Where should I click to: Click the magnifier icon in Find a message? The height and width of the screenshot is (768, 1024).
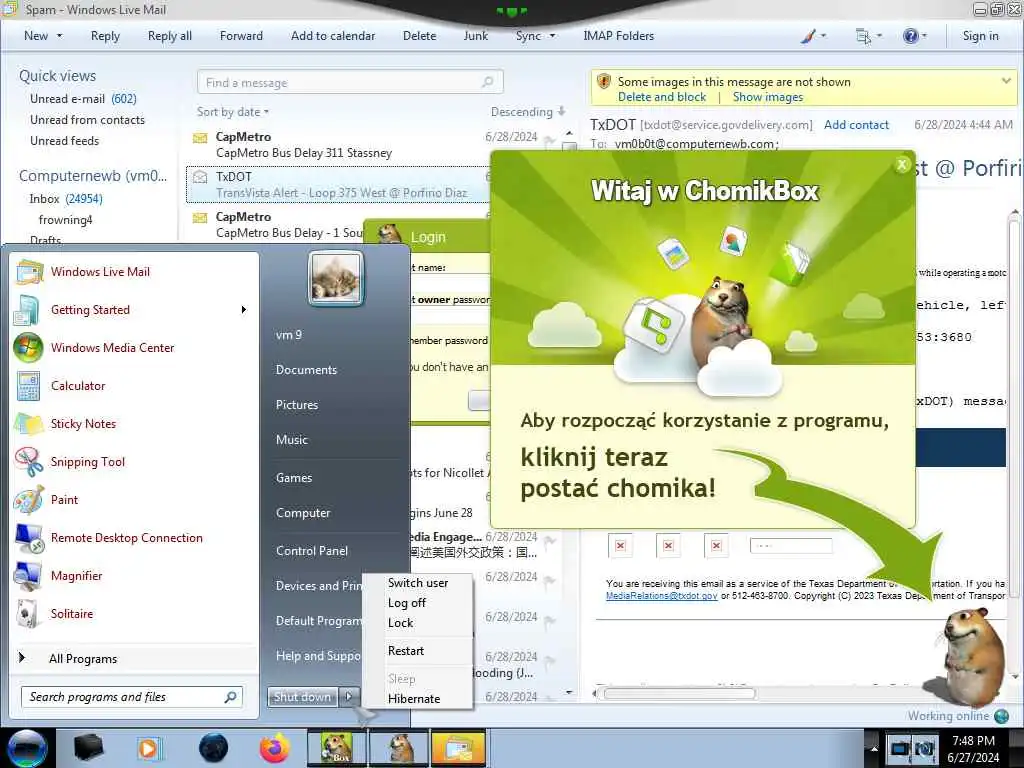pyautogui.click(x=487, y=82)
